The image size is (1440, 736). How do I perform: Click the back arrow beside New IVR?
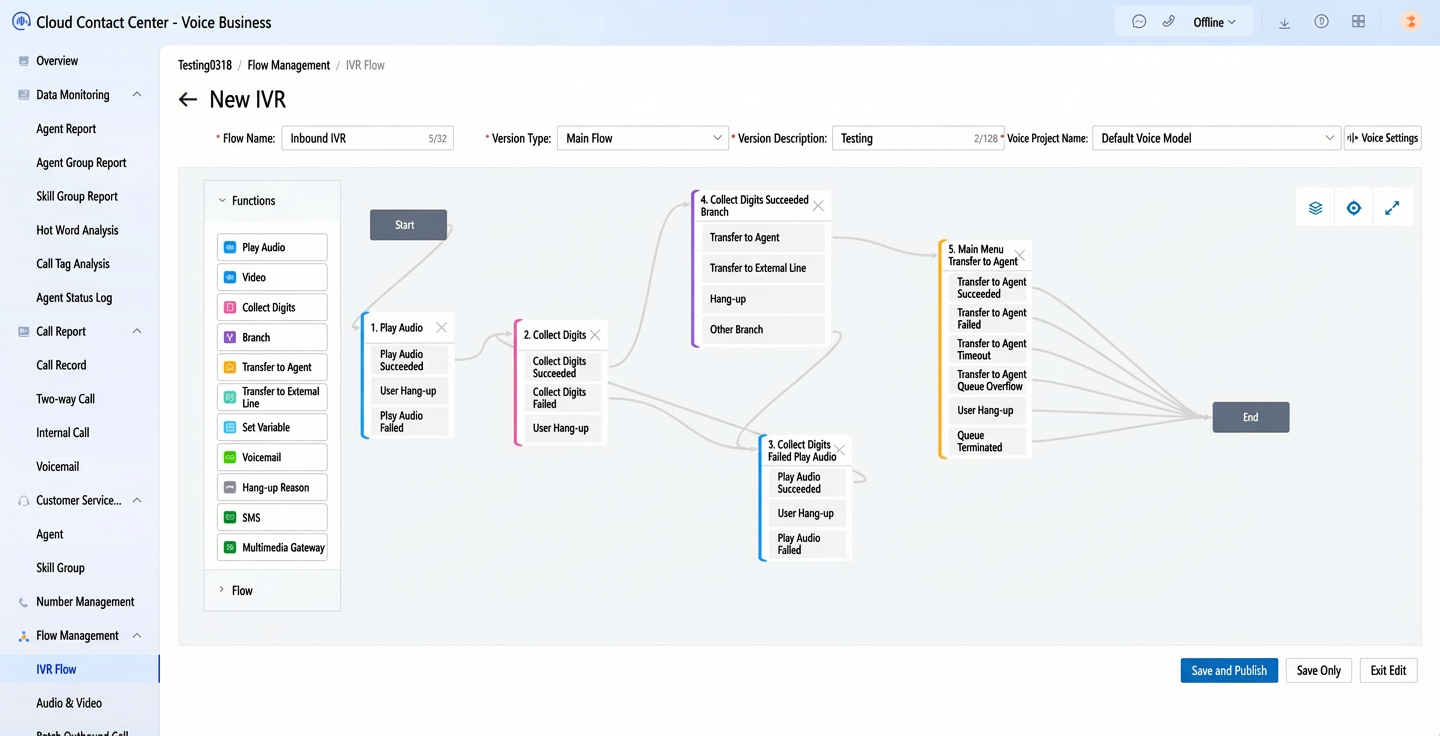point(187,100)
